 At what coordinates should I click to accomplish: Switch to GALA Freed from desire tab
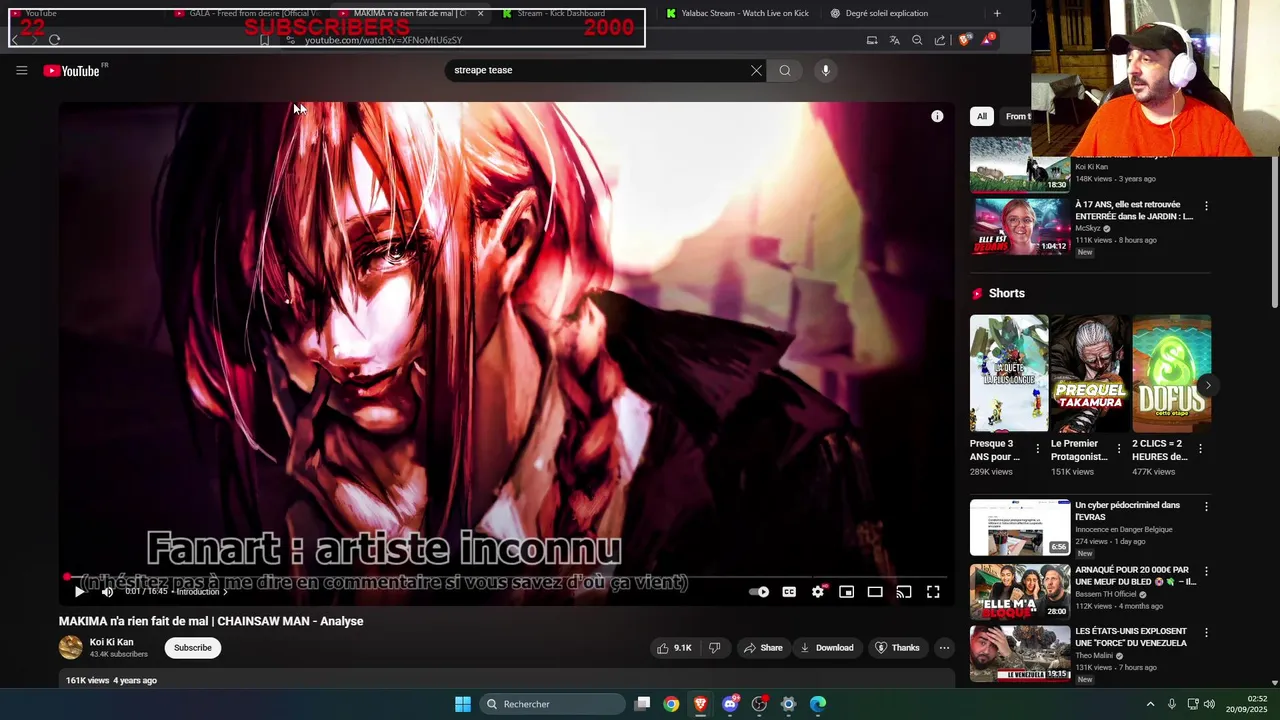tap(245, 13)
